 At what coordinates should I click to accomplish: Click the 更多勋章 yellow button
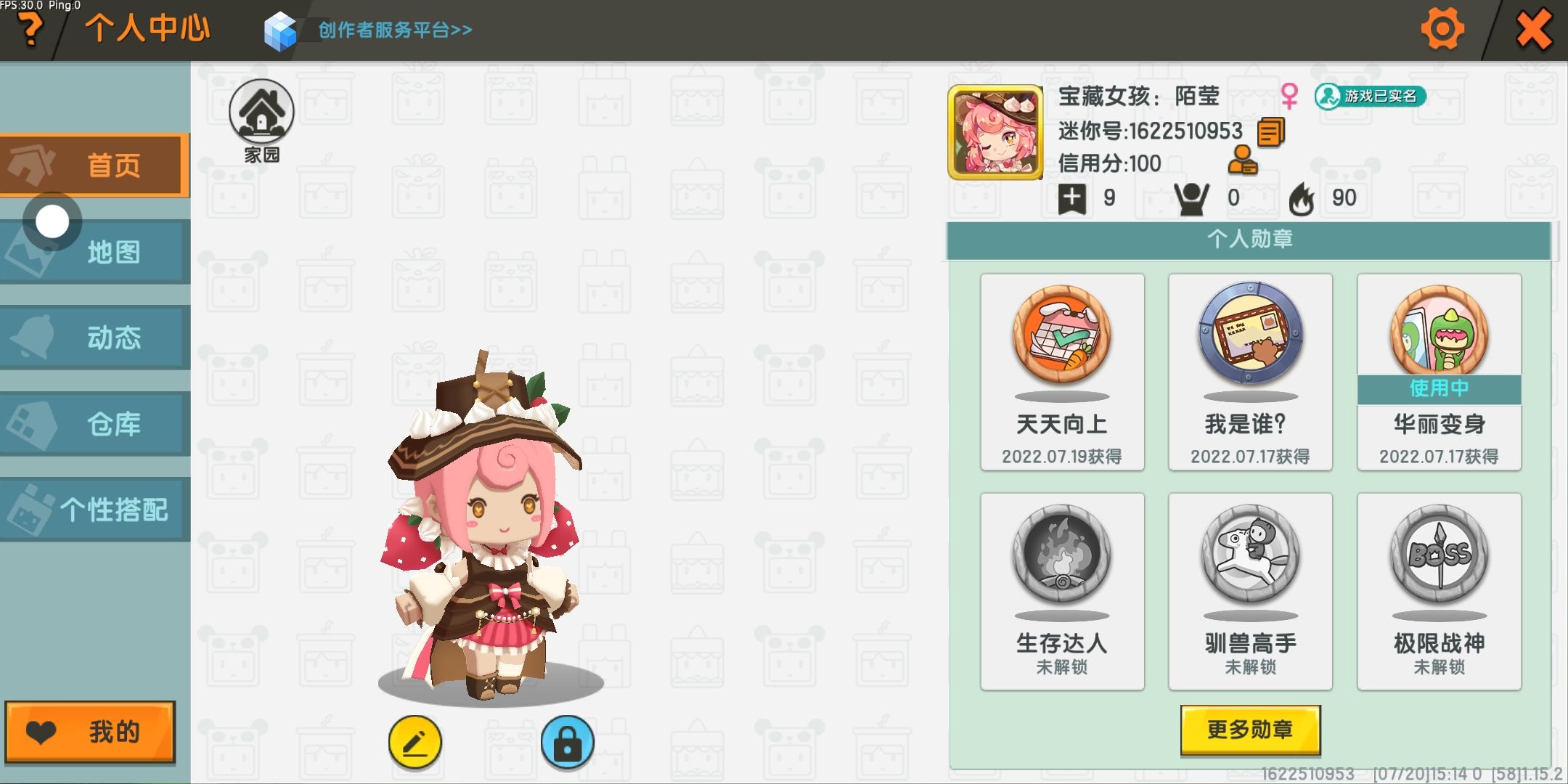1250,730
